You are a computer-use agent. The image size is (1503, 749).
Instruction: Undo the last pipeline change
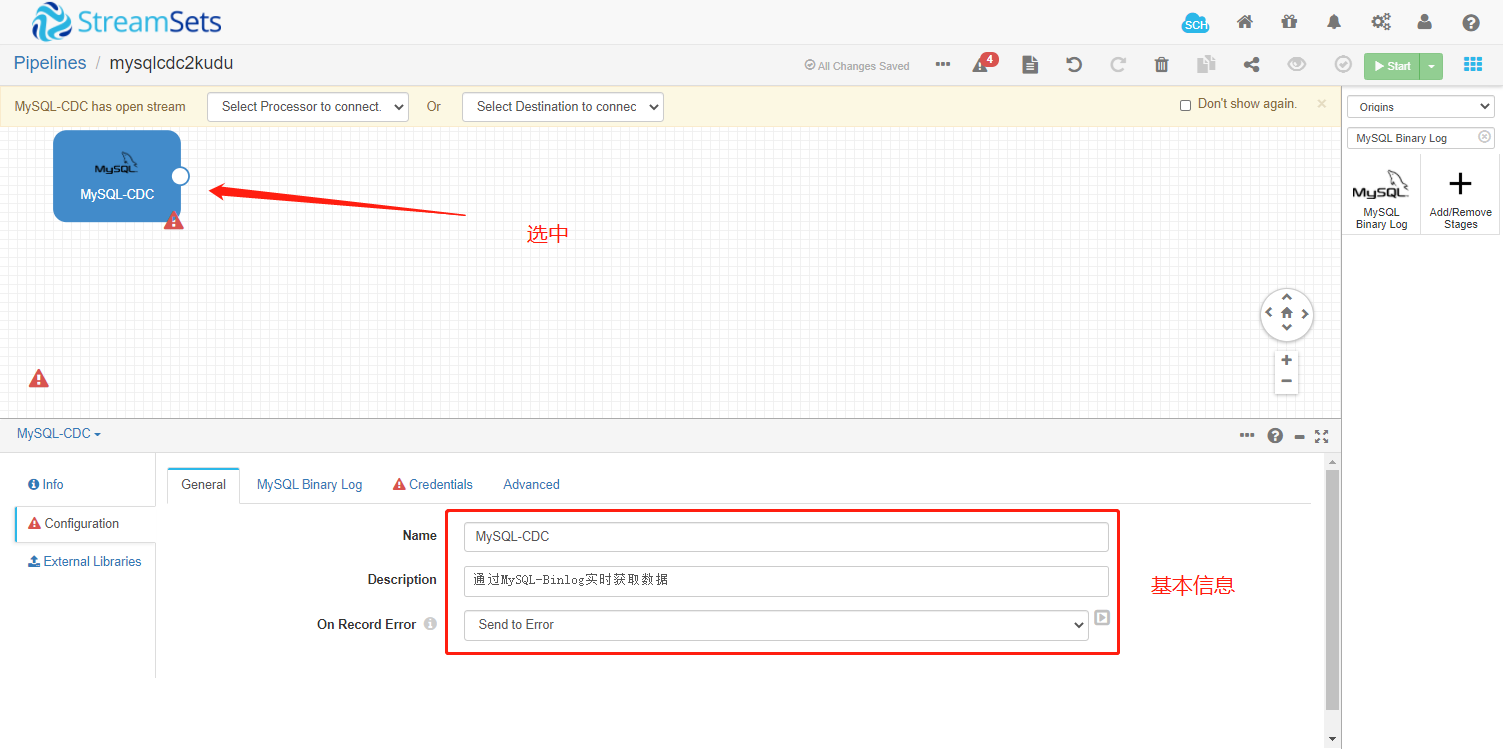pos(1074,65)
